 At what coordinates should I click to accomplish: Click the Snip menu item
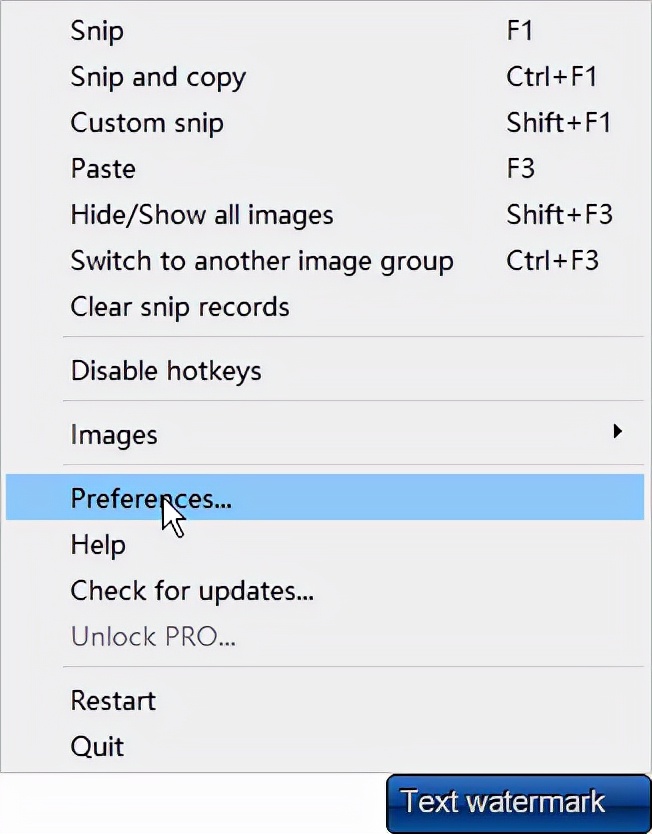[x=97, y=31]
